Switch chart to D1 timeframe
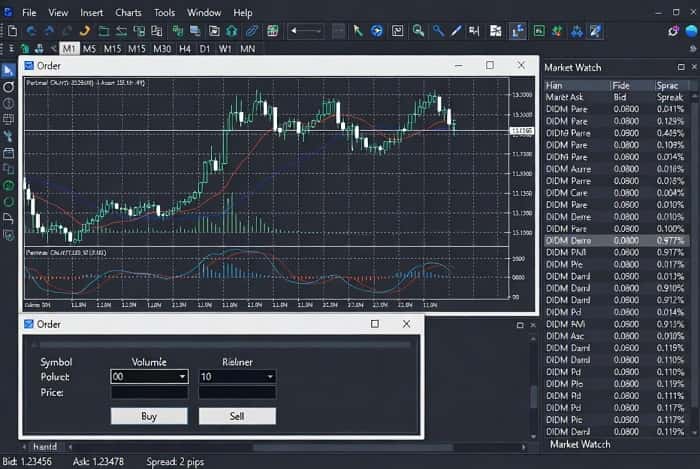The image size is (700, 469). pyautogui.click(x=205, y=48)
